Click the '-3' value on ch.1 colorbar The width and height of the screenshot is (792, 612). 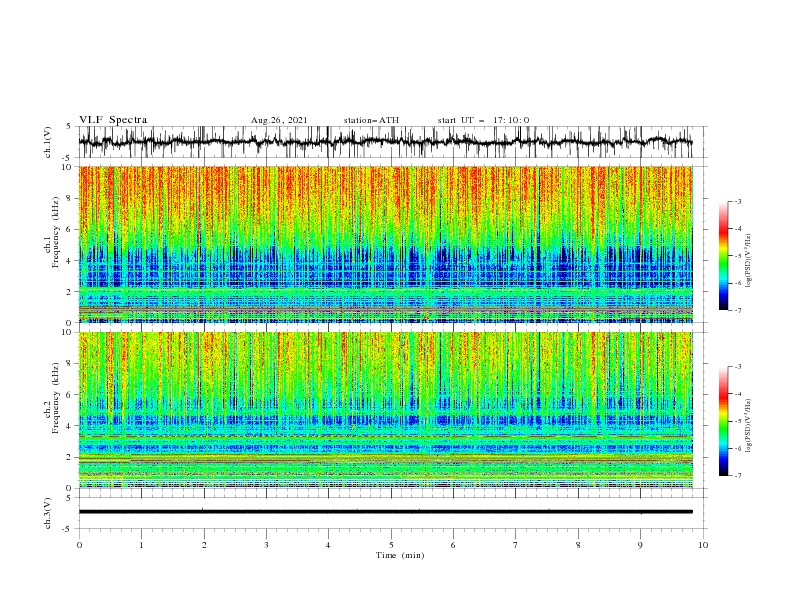[x=737, y=201]
